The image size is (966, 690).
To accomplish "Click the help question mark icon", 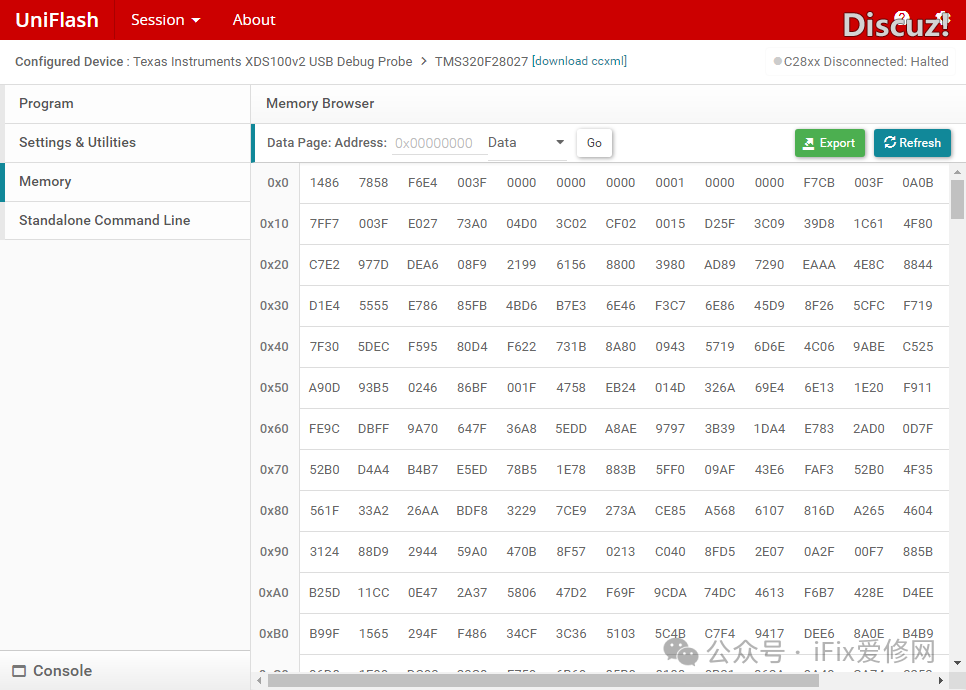I will tap(901, 19).
